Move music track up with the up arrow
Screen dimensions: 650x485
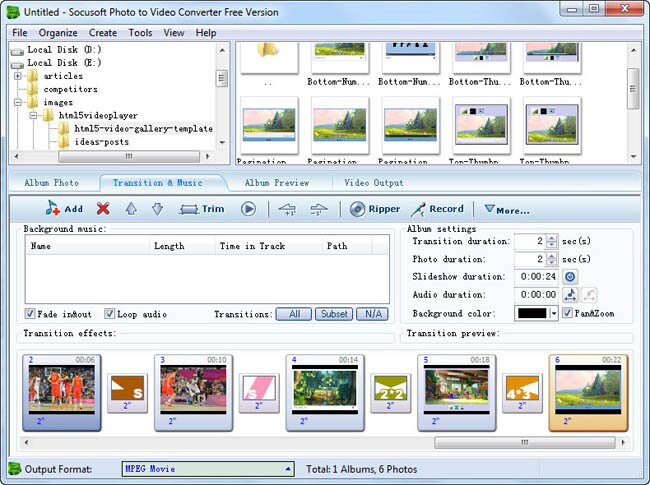click(131, 209)
